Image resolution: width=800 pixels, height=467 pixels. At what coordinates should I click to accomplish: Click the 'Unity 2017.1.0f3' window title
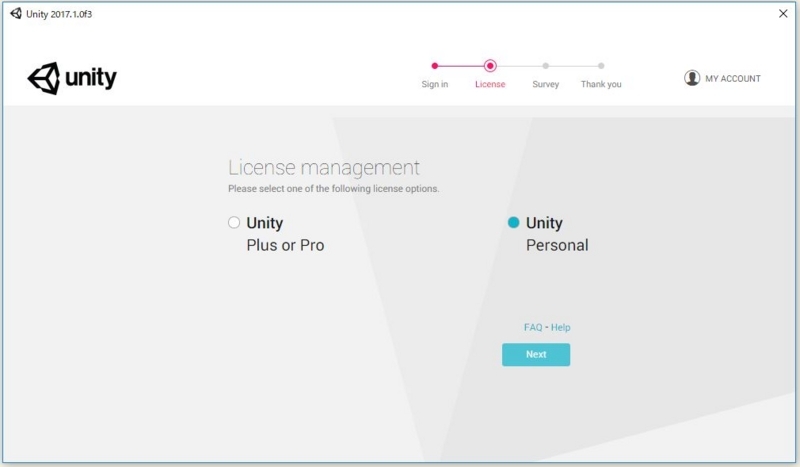coord(59,14)
